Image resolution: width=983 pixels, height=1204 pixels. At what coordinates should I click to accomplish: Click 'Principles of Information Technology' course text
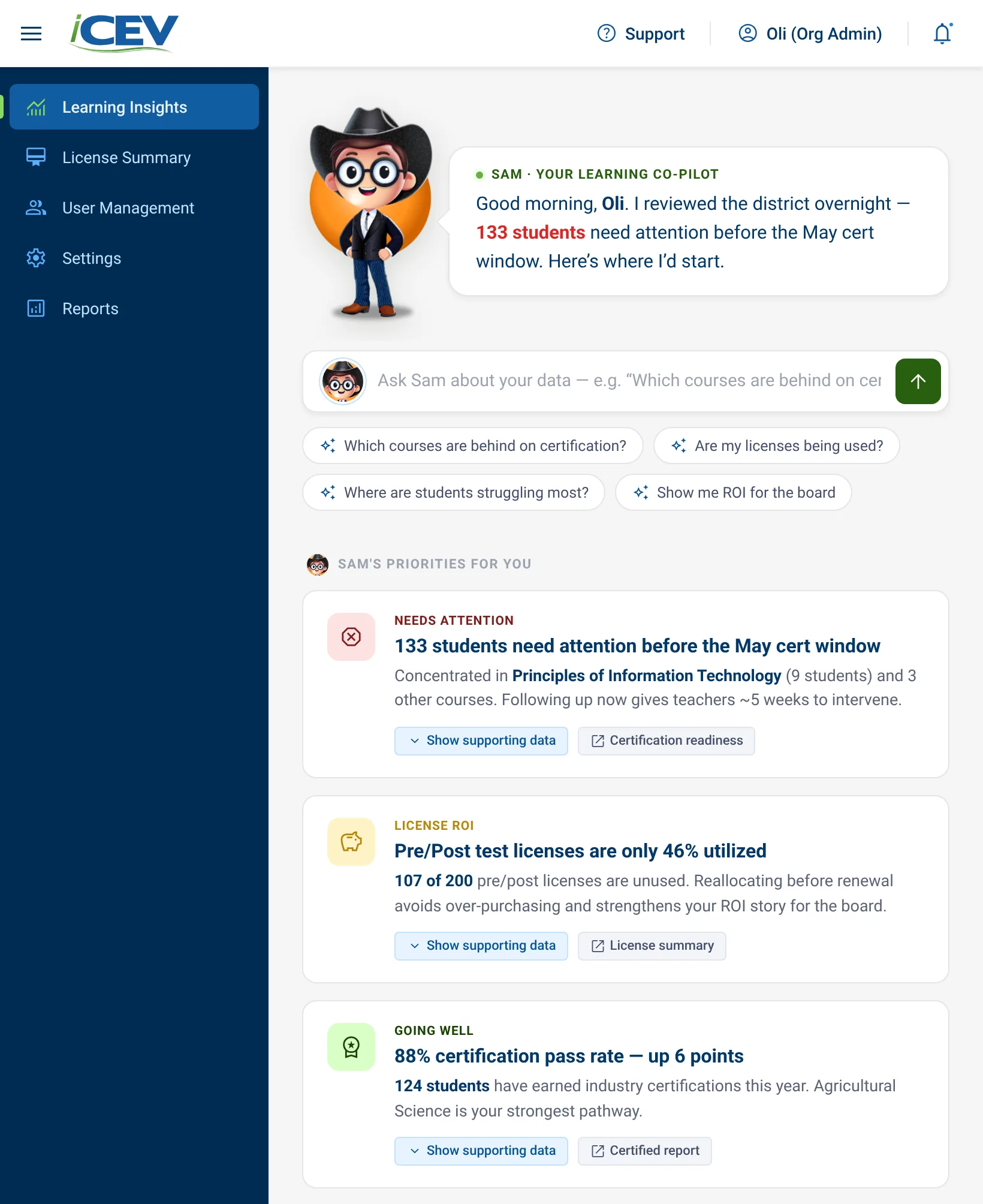647,676
